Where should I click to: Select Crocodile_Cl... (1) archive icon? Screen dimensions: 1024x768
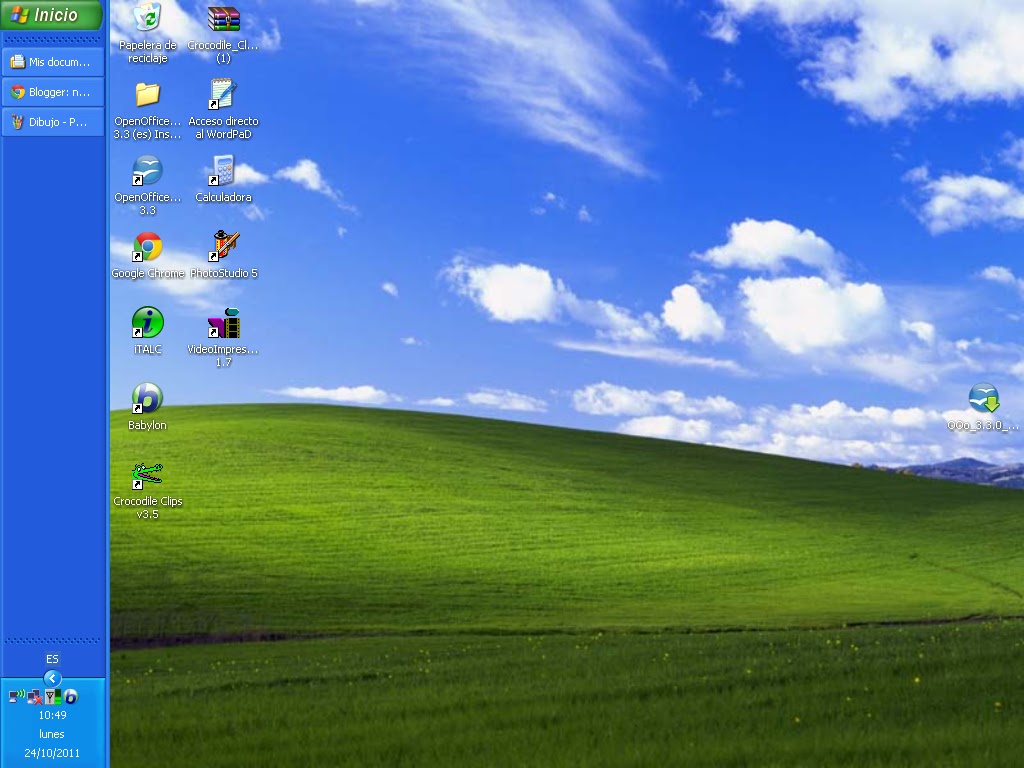223,33
